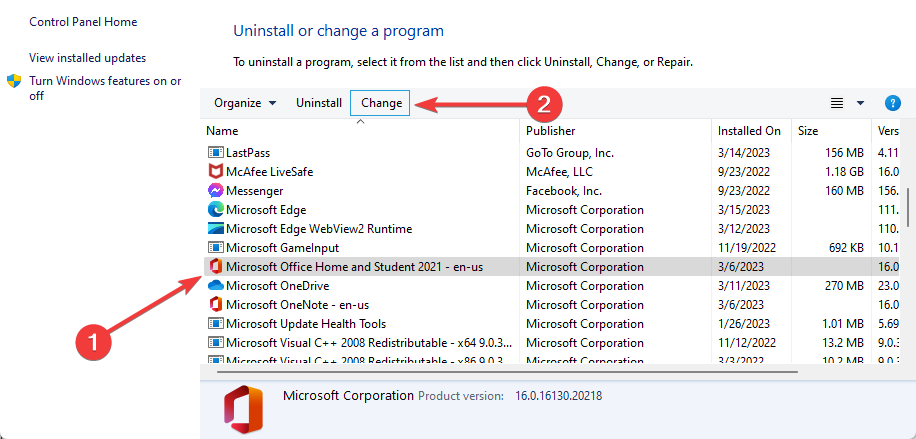
Task: Select Microsoft Edge in the list
Action: [x=266, y=209]
